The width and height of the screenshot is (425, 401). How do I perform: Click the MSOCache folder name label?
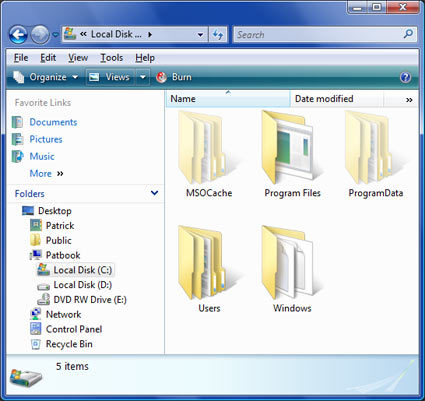tap(209, 193)
